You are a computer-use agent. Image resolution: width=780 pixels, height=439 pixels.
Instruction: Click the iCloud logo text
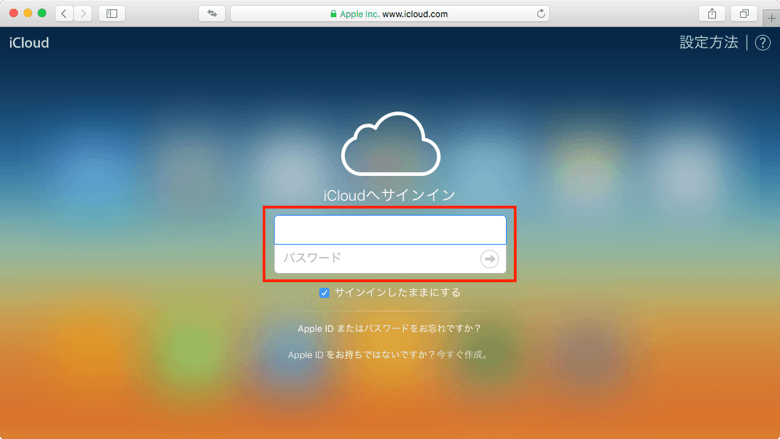[x=29, y=43]
